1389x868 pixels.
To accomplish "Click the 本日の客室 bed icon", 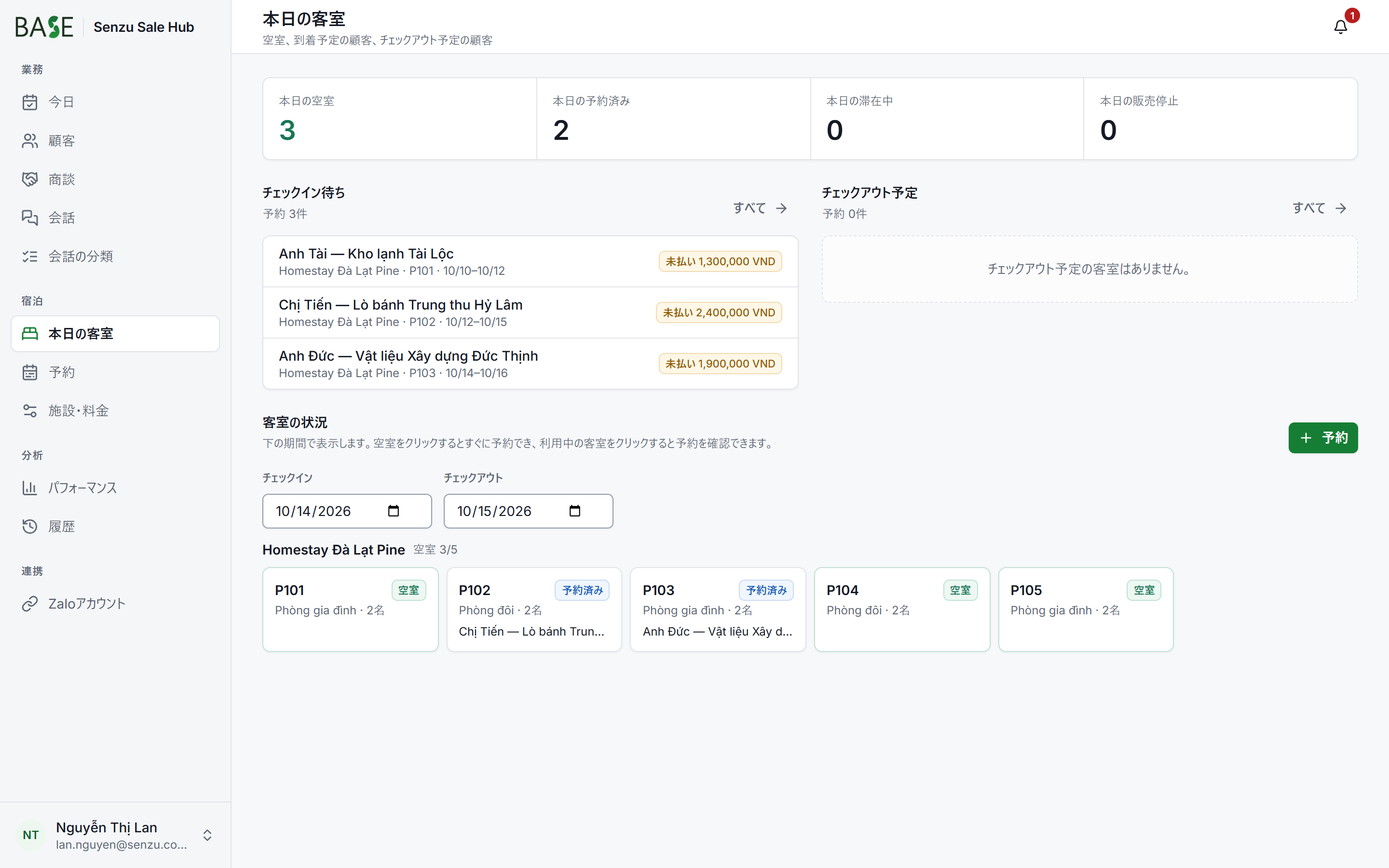I will tap(30, 334).
